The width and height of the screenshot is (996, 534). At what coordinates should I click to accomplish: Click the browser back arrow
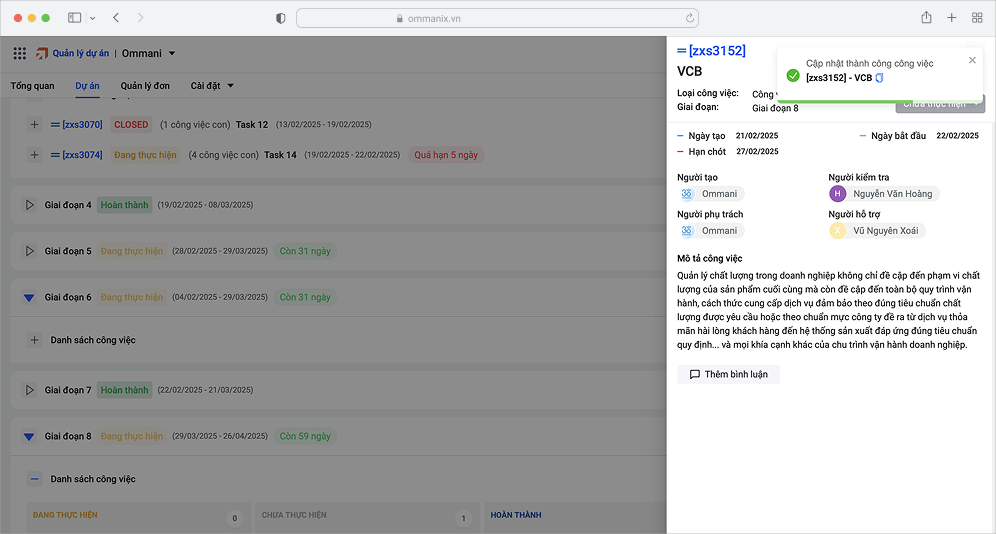tap(116, 18)
